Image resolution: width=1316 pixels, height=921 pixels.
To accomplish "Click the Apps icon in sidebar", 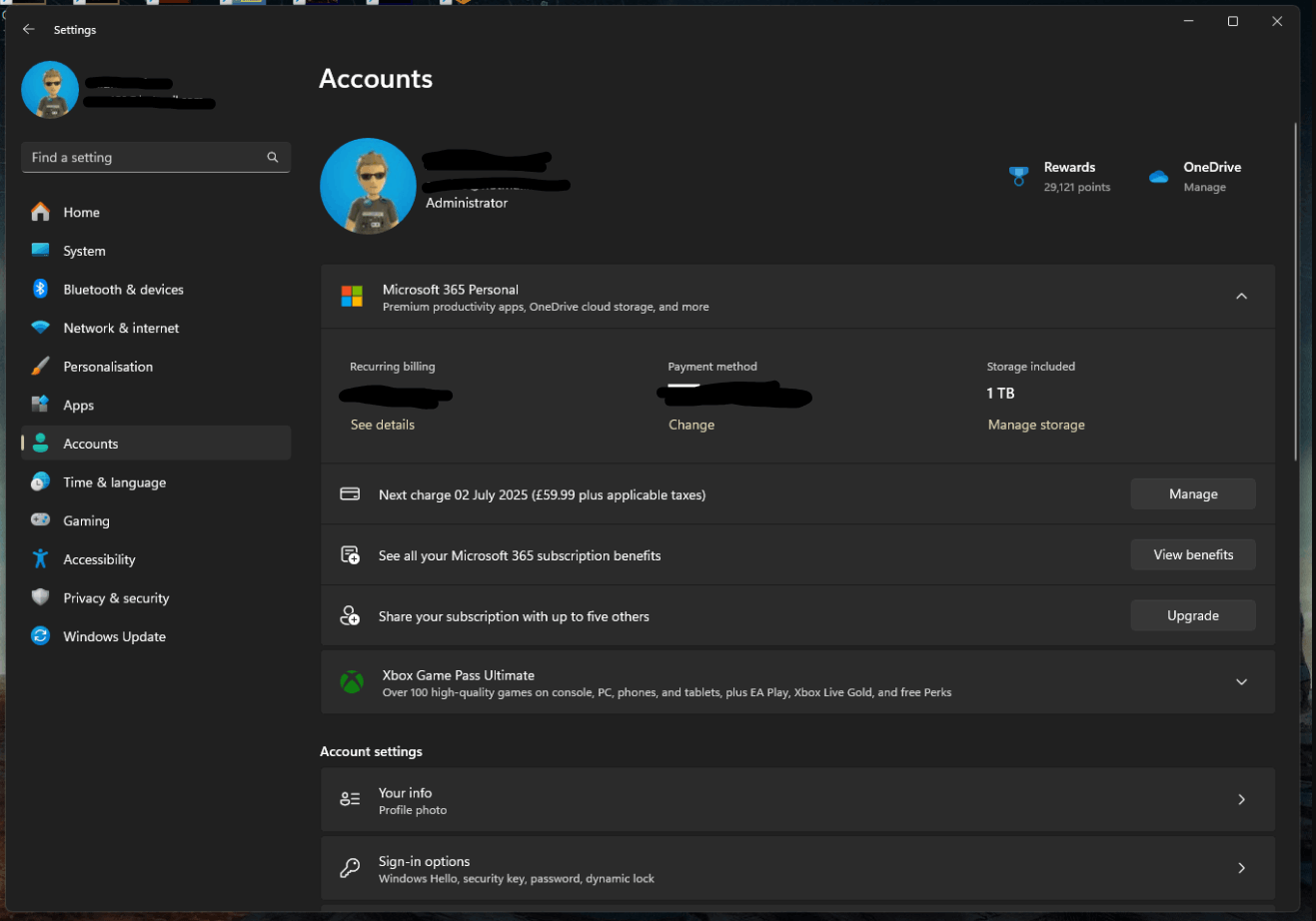I will pyautogui.click(x=40, y=405).
